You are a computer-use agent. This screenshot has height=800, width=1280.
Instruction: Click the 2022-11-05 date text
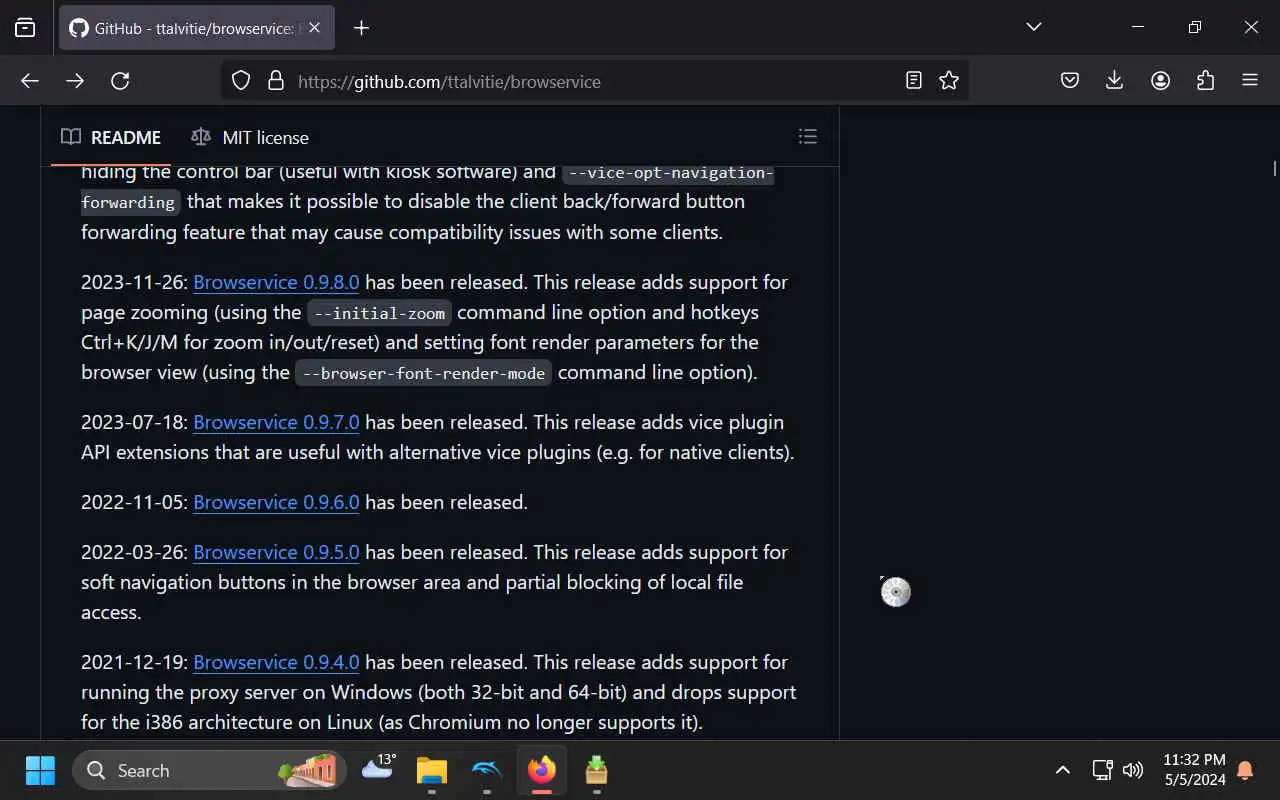click(134, 502)
